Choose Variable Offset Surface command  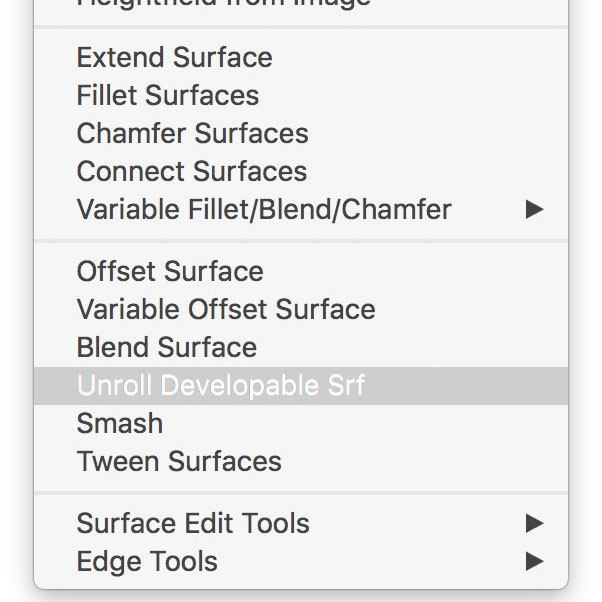tap(301, 309)
